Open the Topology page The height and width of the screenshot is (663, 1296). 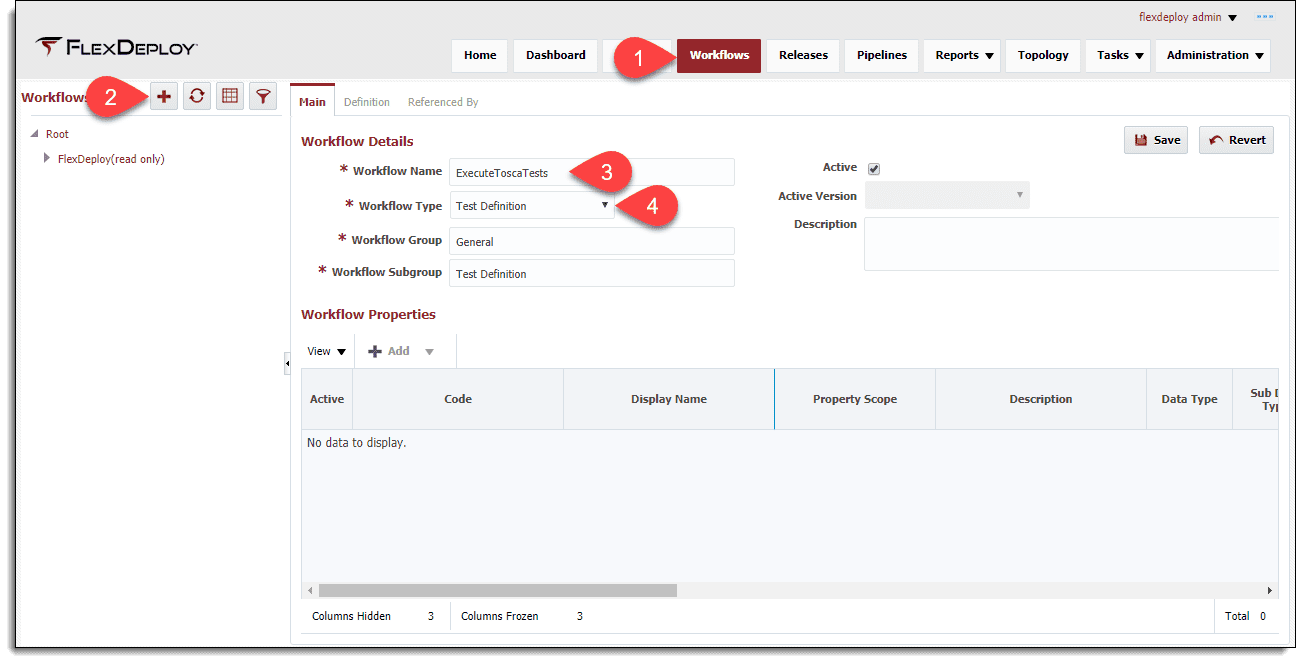point(1043,56)
